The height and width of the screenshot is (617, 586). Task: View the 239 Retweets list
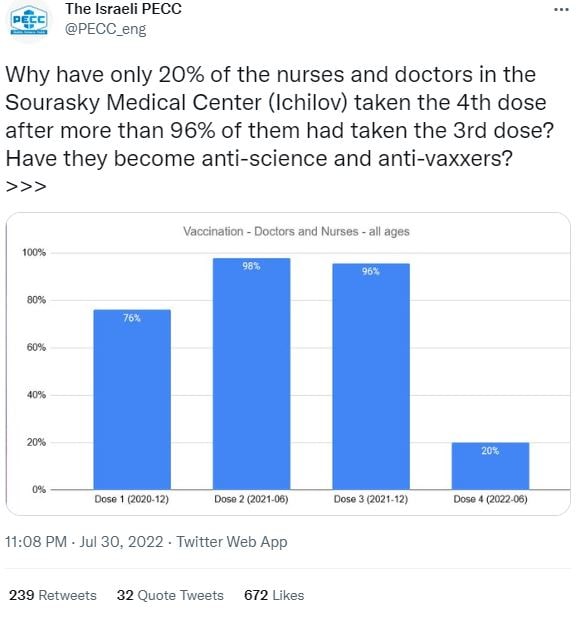tap(53, 595)
